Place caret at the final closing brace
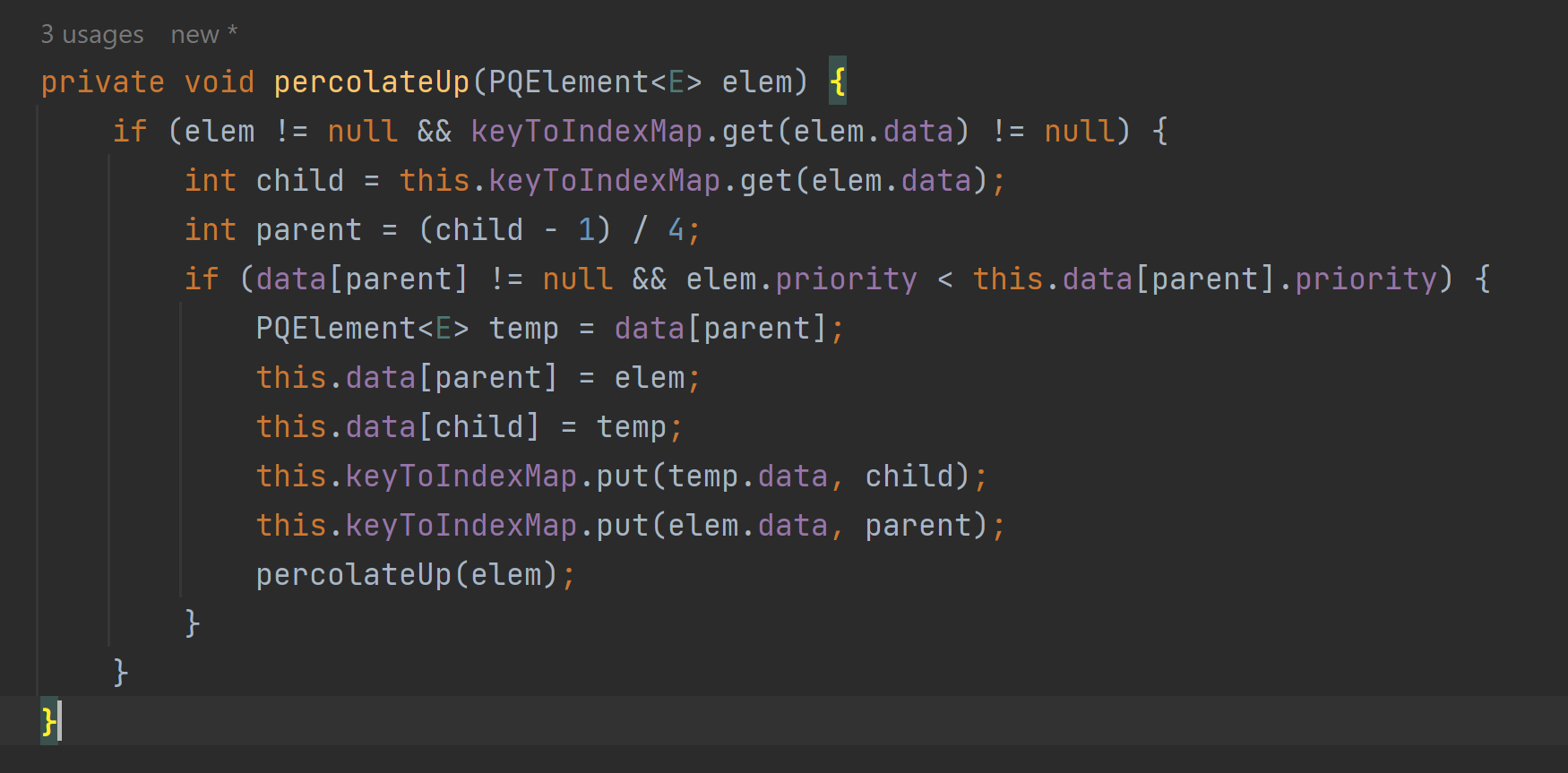Viewport: 1568px width, 773px height. pos(47,721)
